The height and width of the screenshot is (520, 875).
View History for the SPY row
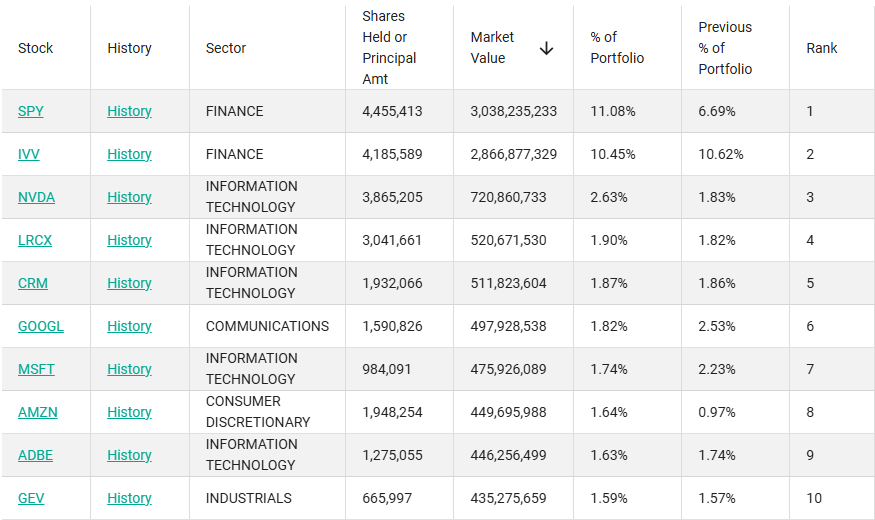(x=129, y=111)
